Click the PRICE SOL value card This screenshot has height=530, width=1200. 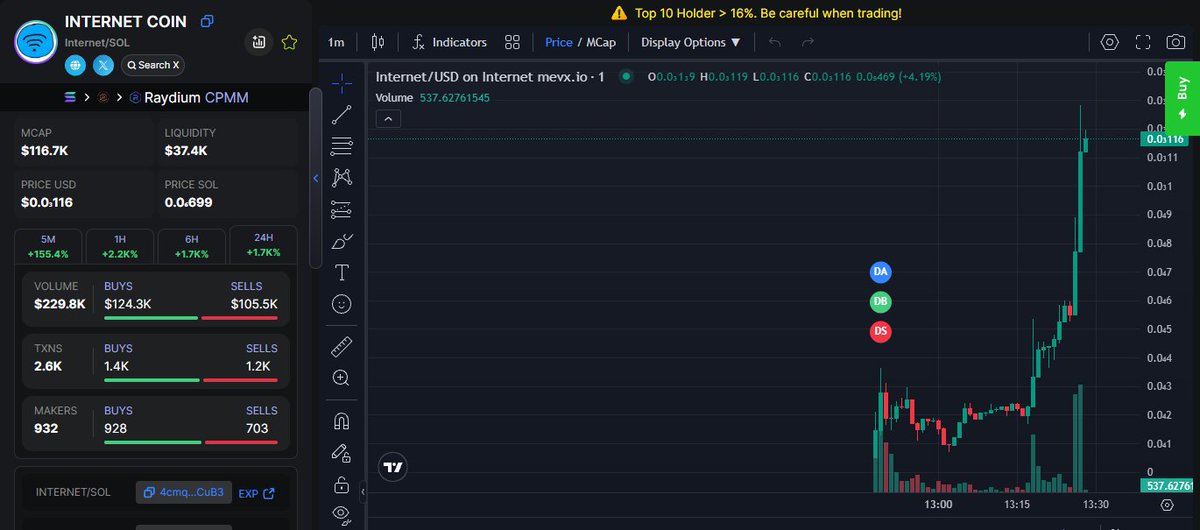228,194
